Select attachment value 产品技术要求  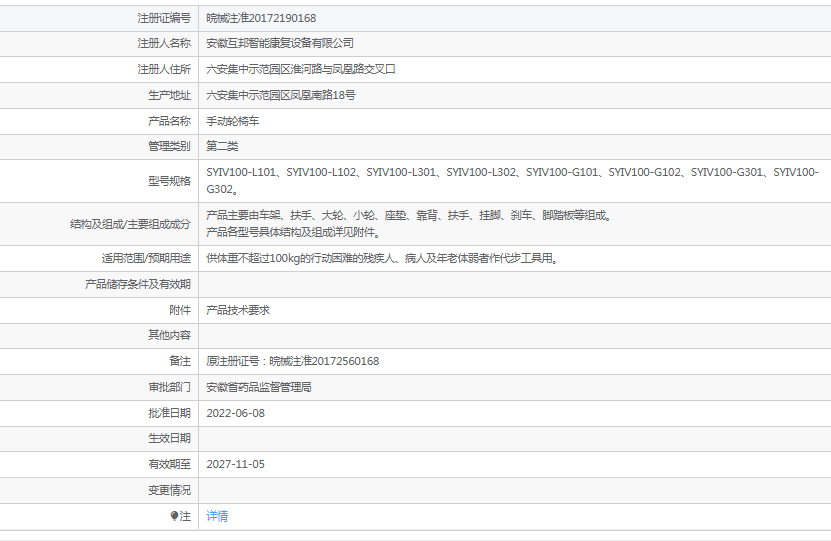click(x=238, y=311)
